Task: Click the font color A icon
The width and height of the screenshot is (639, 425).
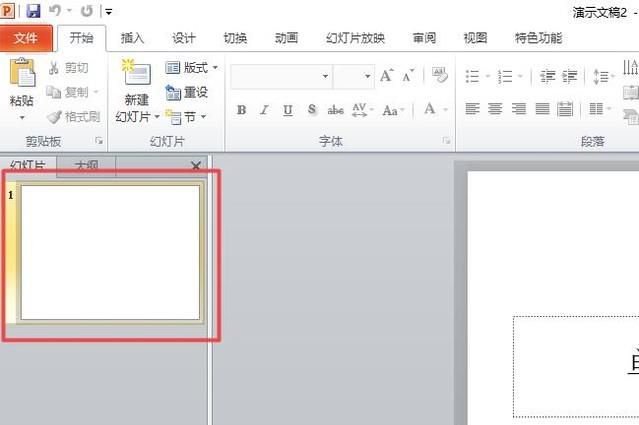Action: pyautogui.click(x=430, y=109)
